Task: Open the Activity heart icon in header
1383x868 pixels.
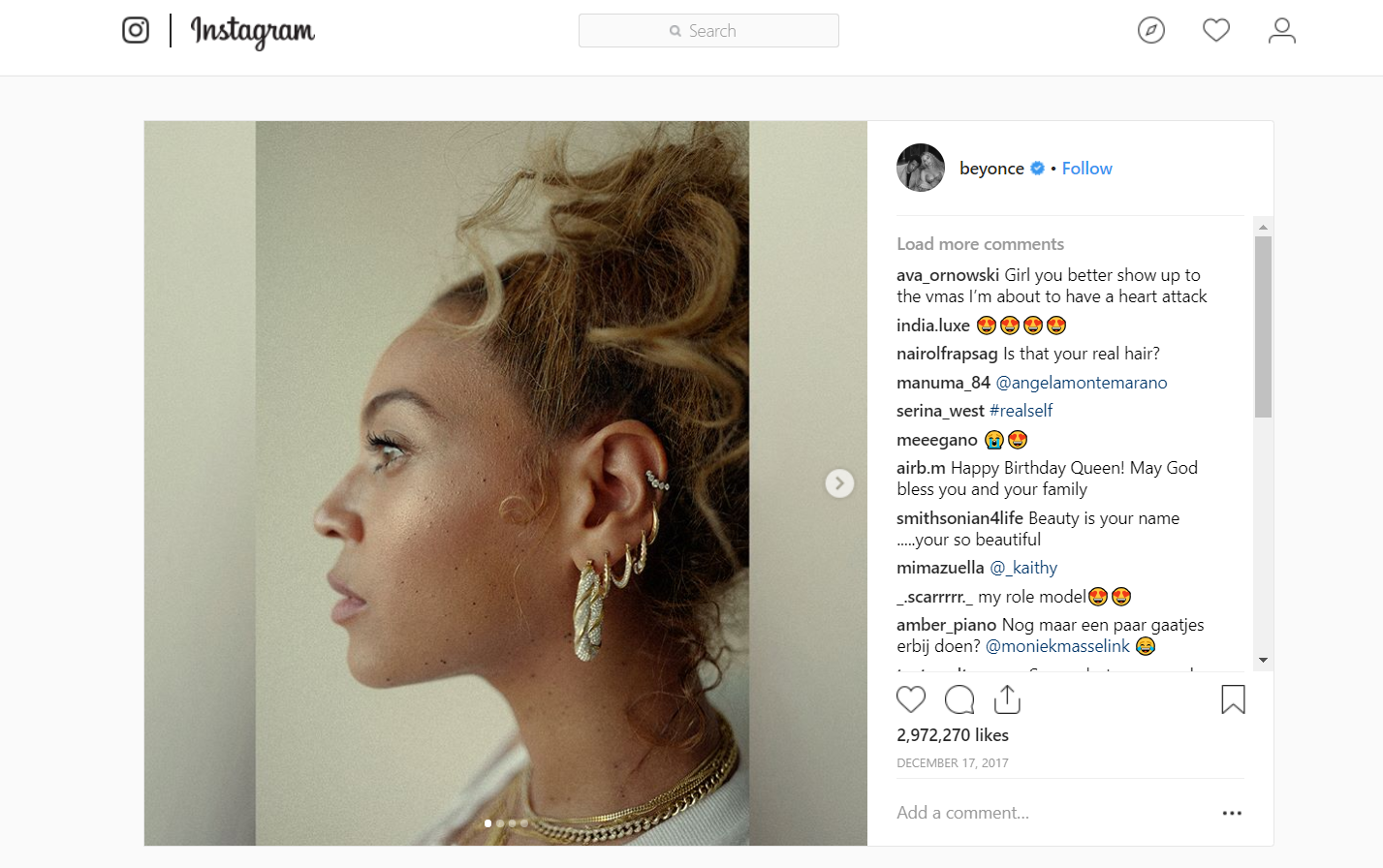Action: click(x=1216, y=30)
